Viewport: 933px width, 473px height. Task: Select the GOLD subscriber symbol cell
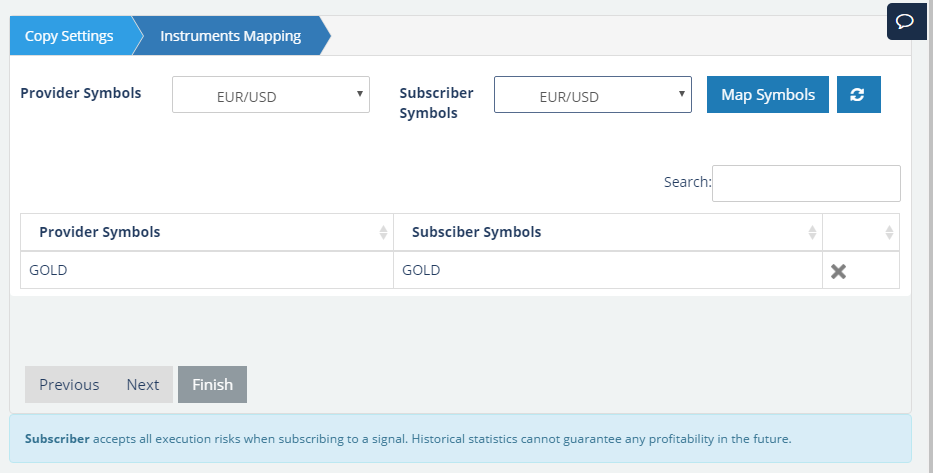(608, 270)
